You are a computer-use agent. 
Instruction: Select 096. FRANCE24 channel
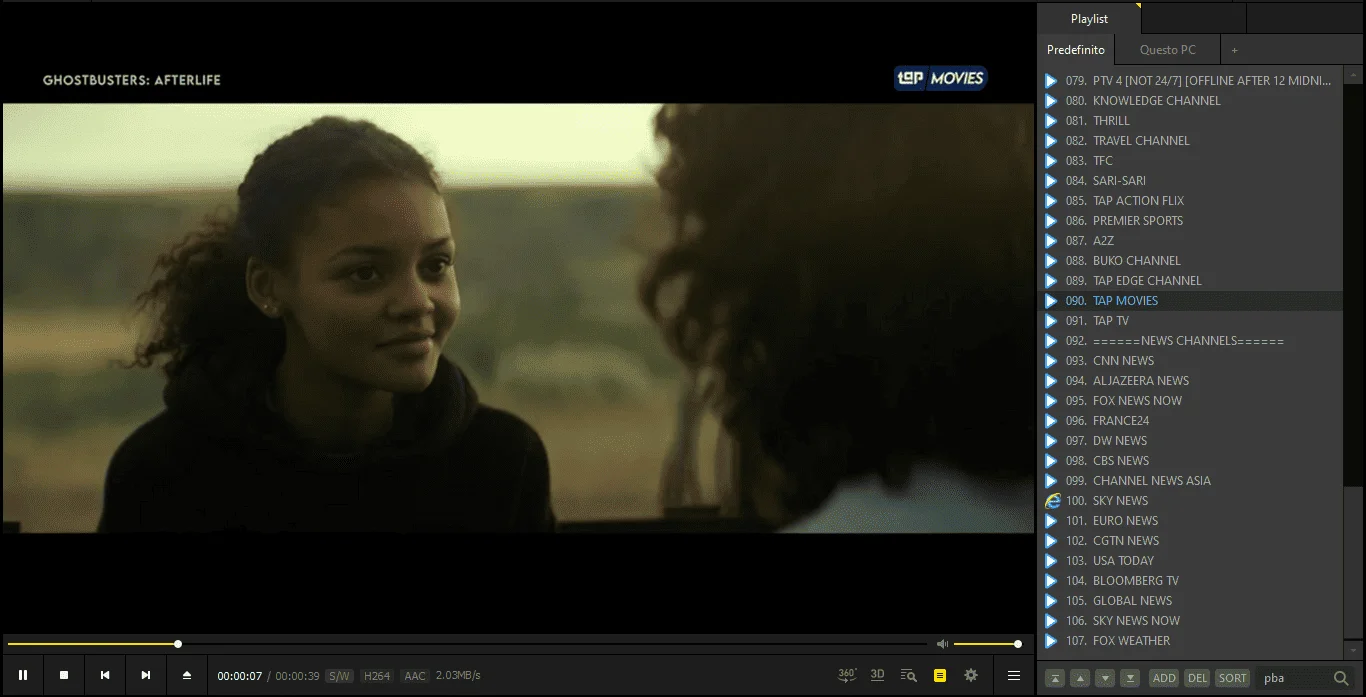1190,421
